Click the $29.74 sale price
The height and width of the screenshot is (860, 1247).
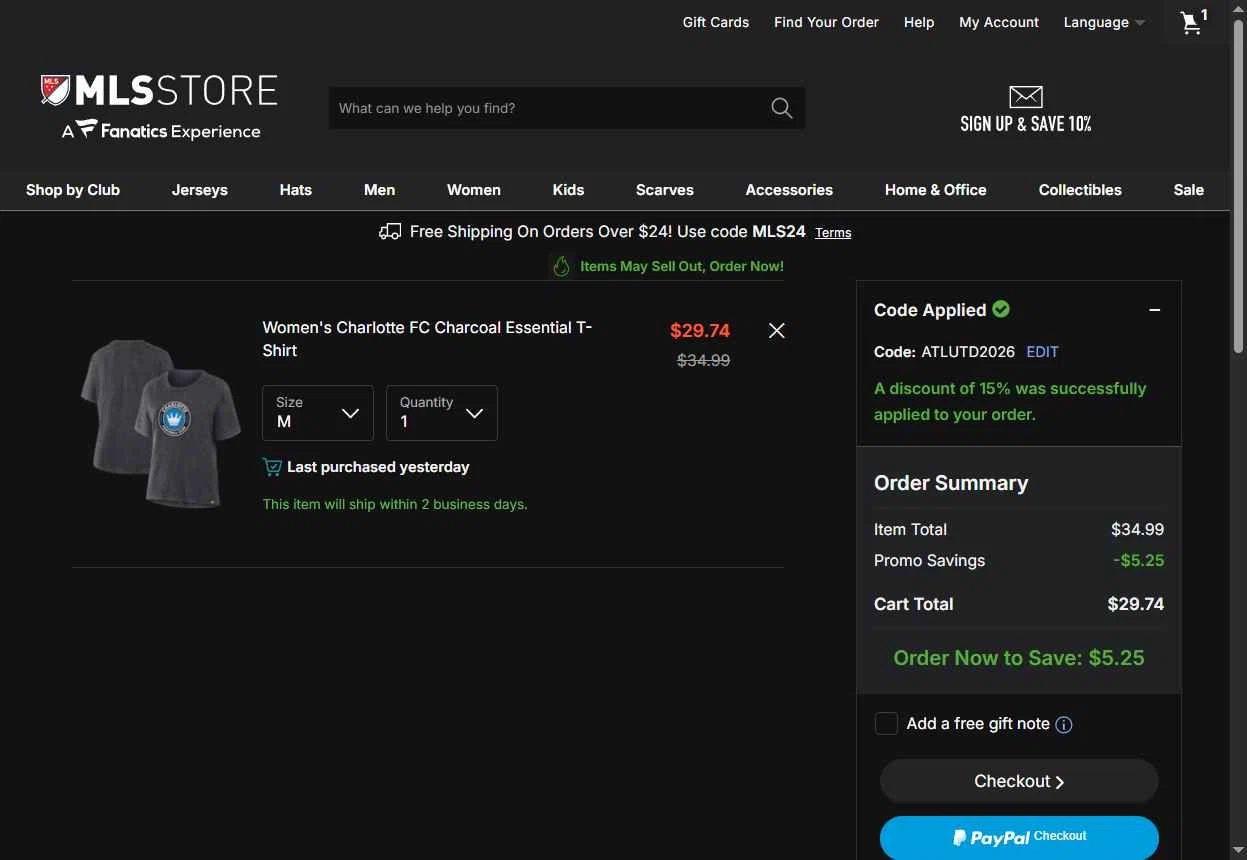tap(700, 331)
